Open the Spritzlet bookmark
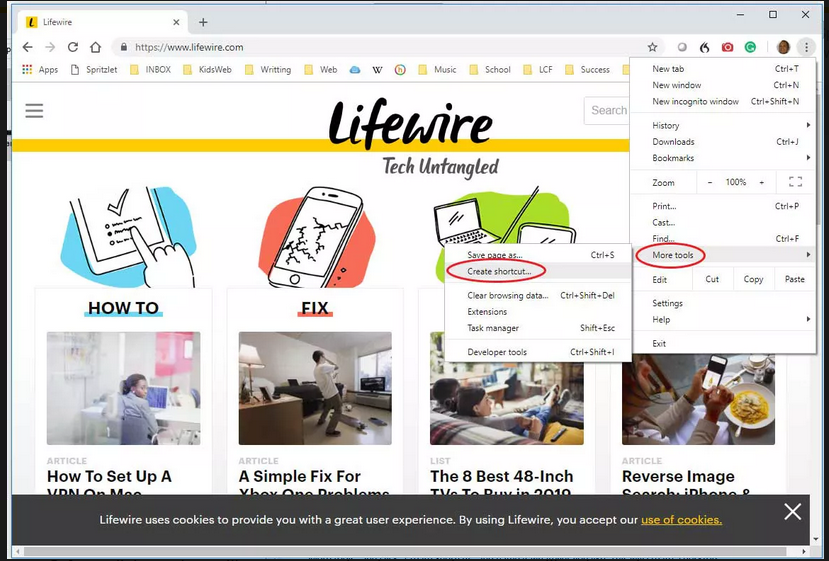The height and width of the screenshot is (561, 829). point(94,69)
